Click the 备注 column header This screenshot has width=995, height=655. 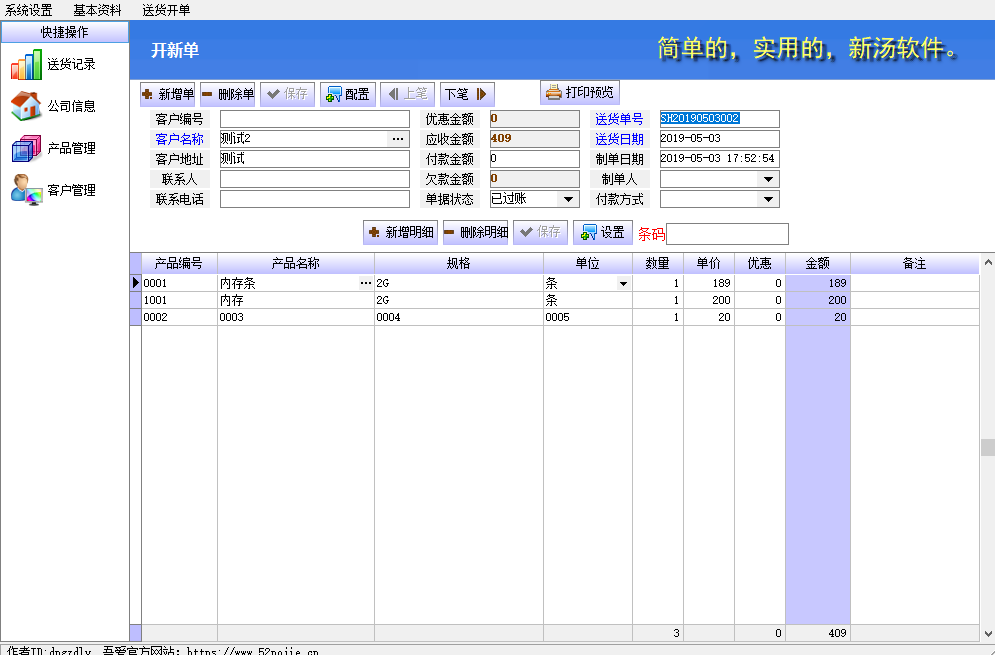point(914,263)
